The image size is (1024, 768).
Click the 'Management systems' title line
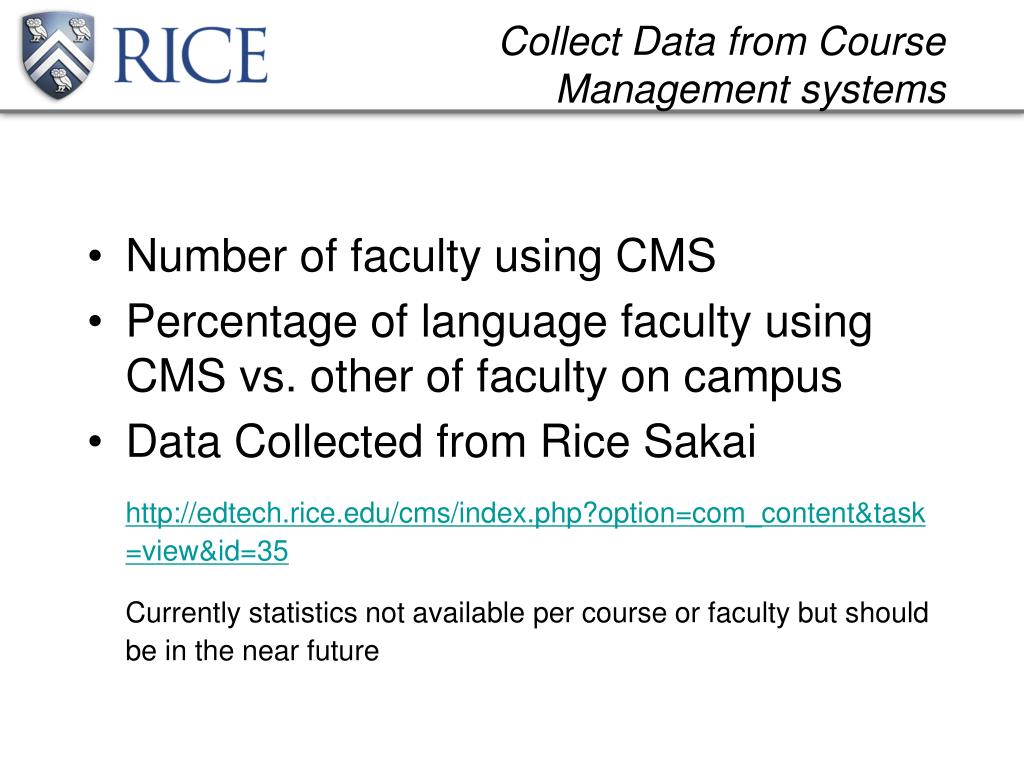(751, 89)
